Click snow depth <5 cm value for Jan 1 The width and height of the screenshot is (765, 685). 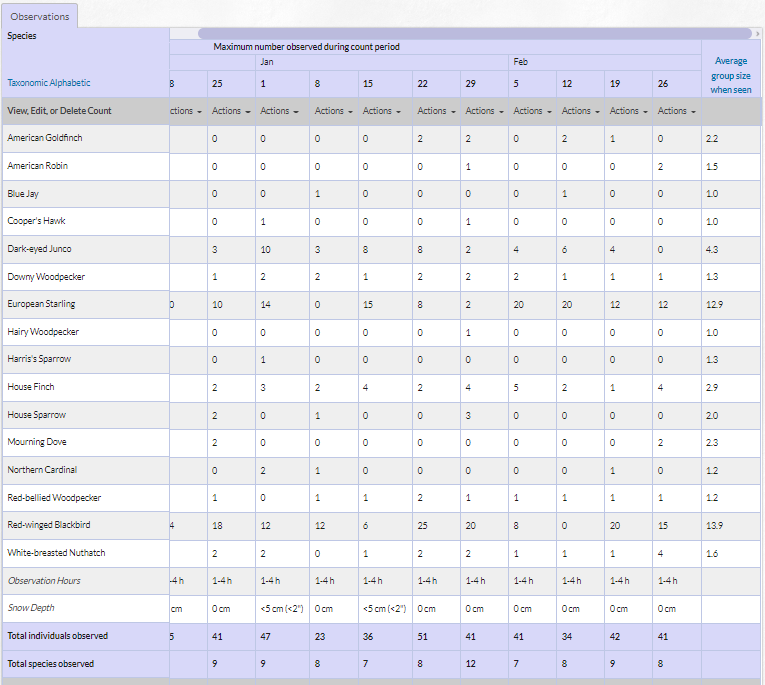click(x=282, y=608)
